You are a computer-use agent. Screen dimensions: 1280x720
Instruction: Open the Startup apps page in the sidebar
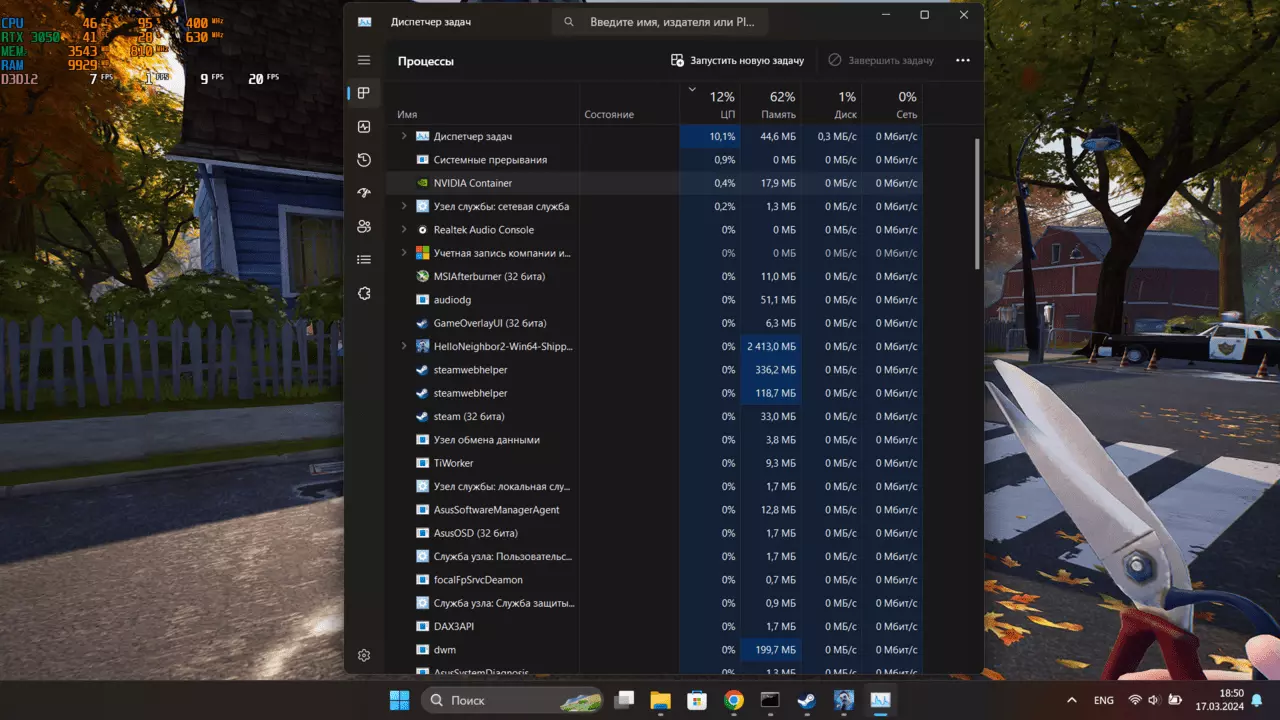click(x=364, y=193)
